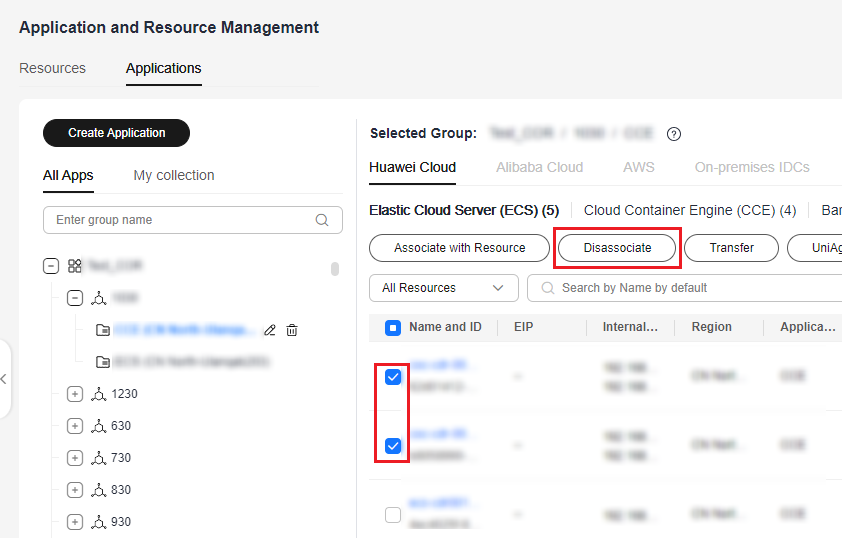Viewport: 842px width, 538px height.
Task: Open the My collection tab
Action: point(174,175)
